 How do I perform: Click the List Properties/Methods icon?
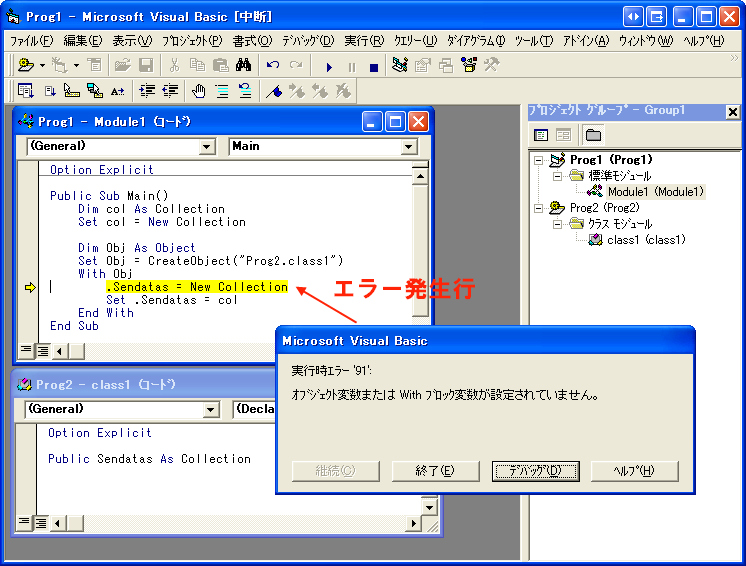[x=26, y=90]
